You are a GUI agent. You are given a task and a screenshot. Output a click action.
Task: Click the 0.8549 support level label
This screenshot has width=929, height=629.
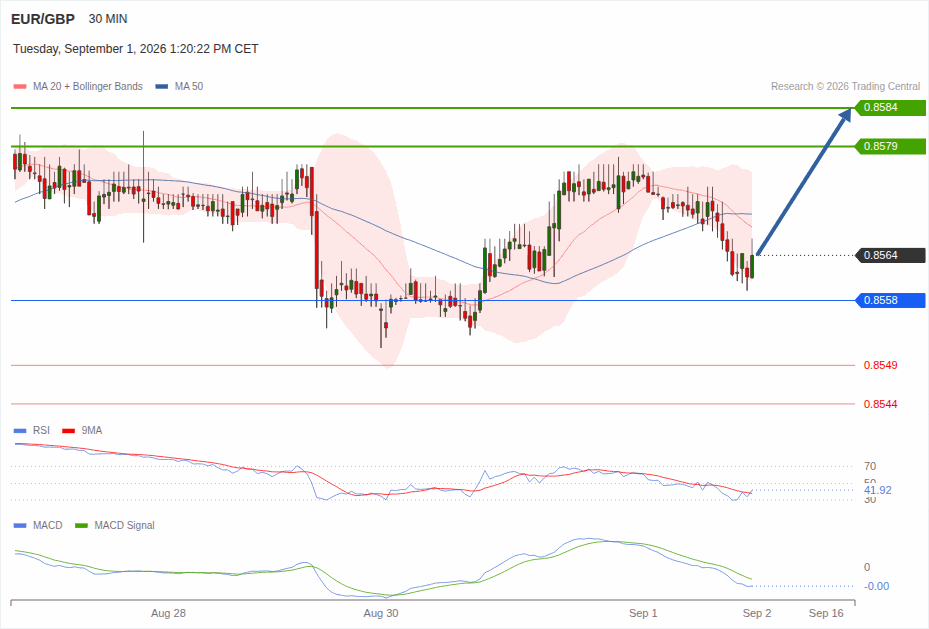pos(880,365)
